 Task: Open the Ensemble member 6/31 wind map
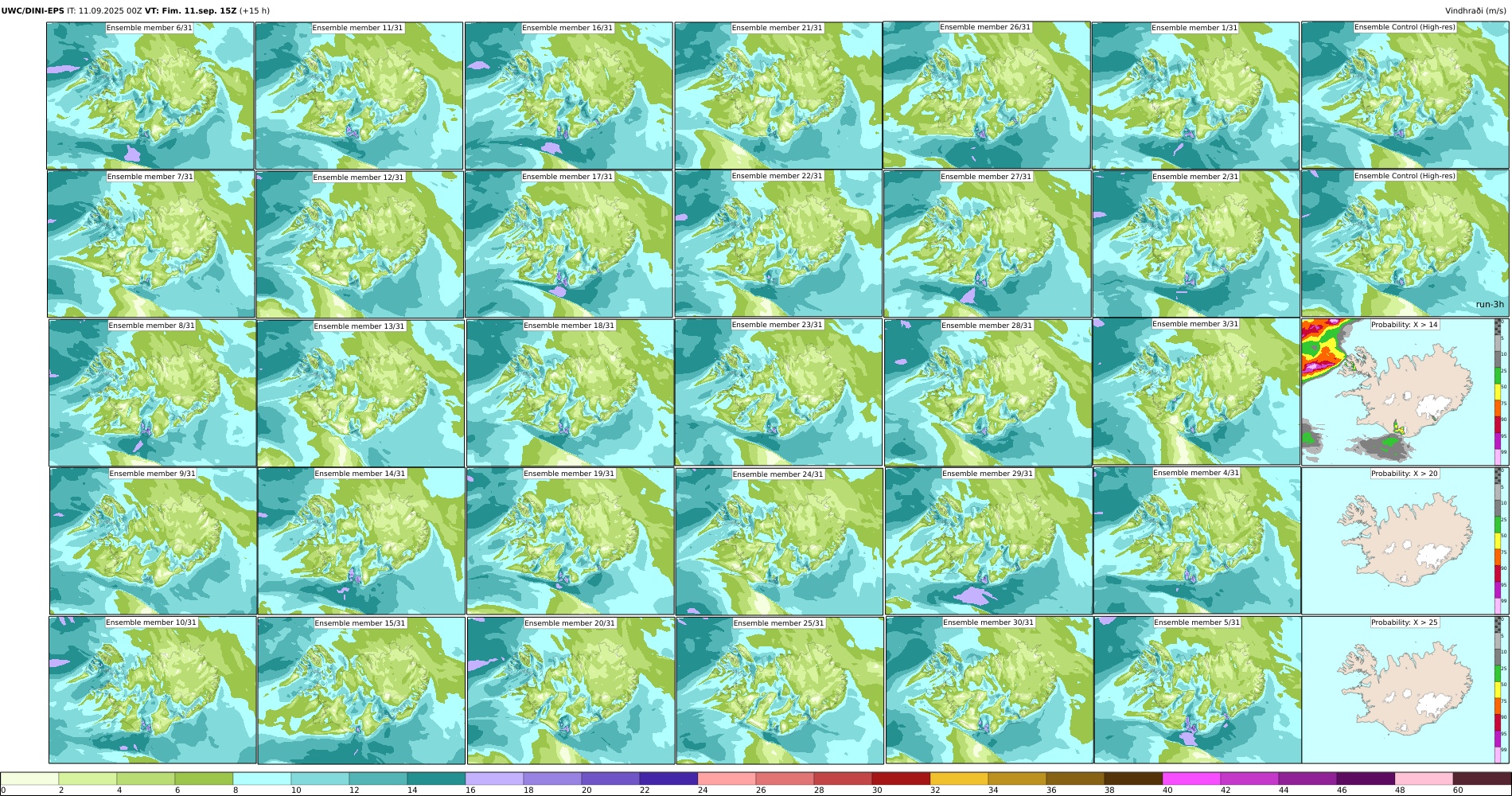click(150, 96)
